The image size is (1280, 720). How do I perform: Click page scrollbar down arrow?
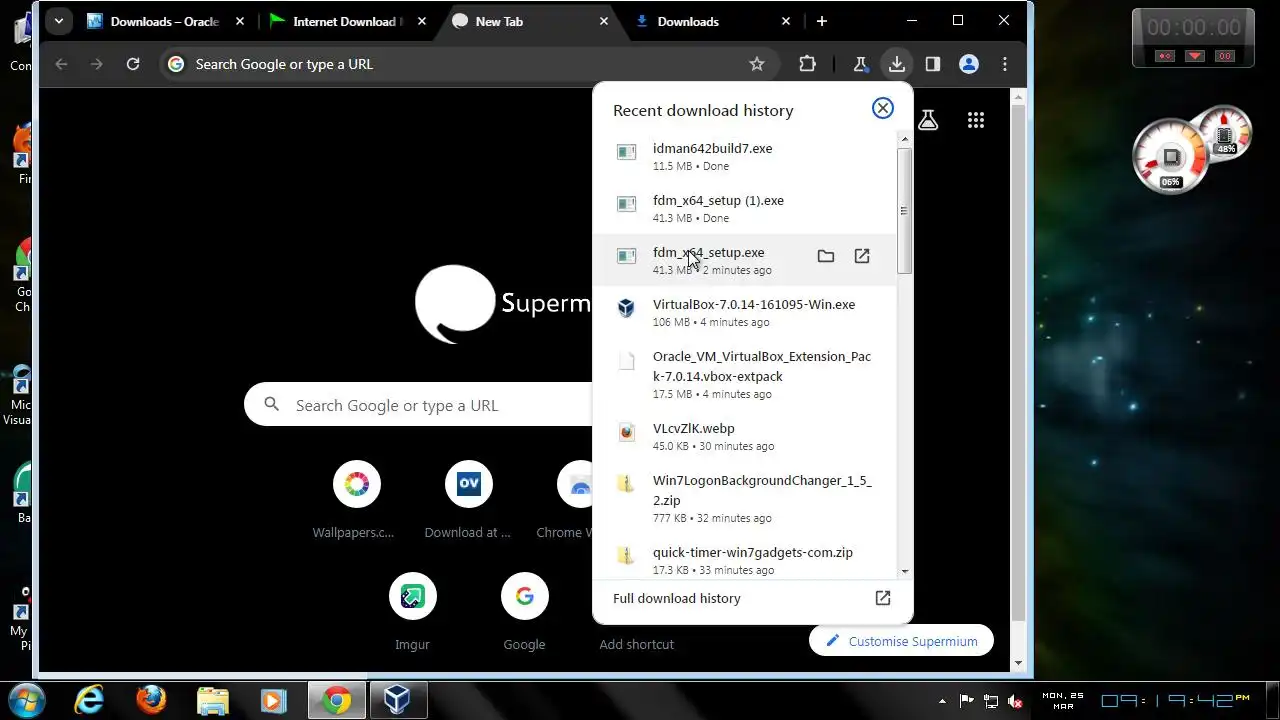pyautogui.click(x=1018, y=663)
